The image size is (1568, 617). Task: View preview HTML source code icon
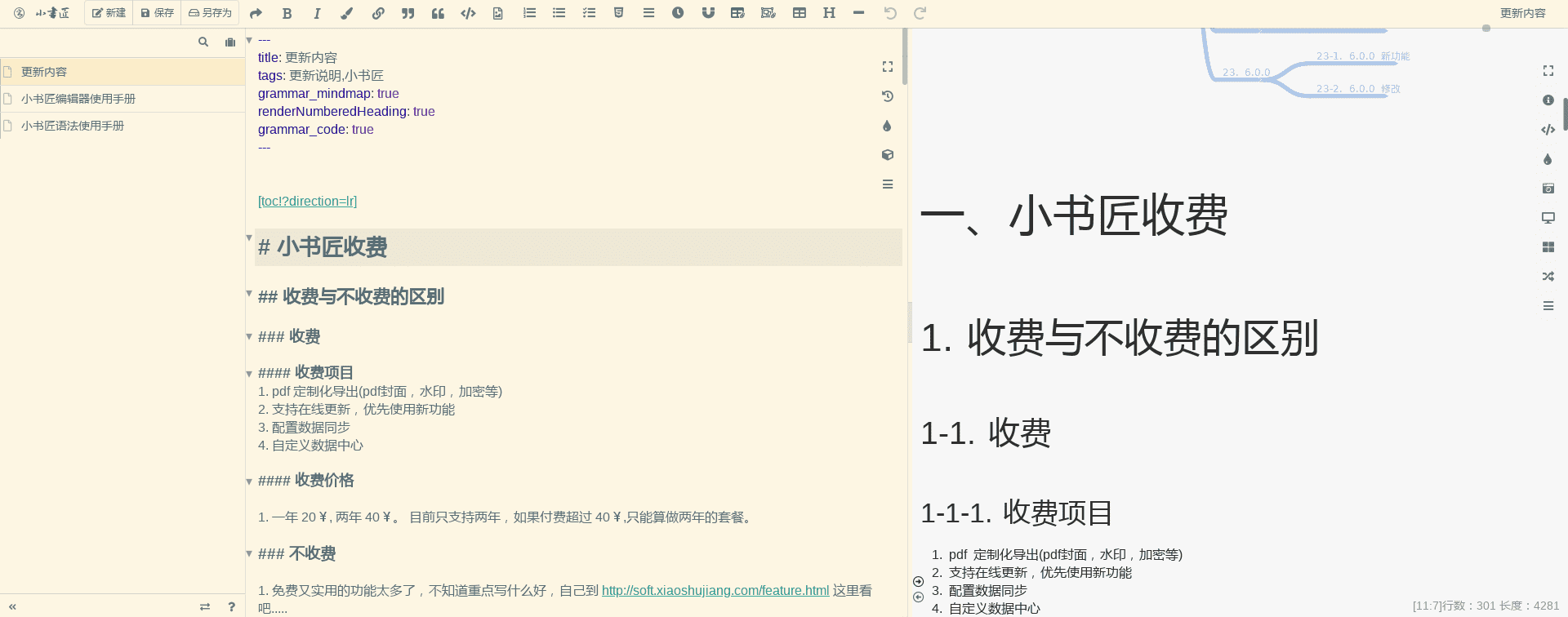[x=1548, y=130]
